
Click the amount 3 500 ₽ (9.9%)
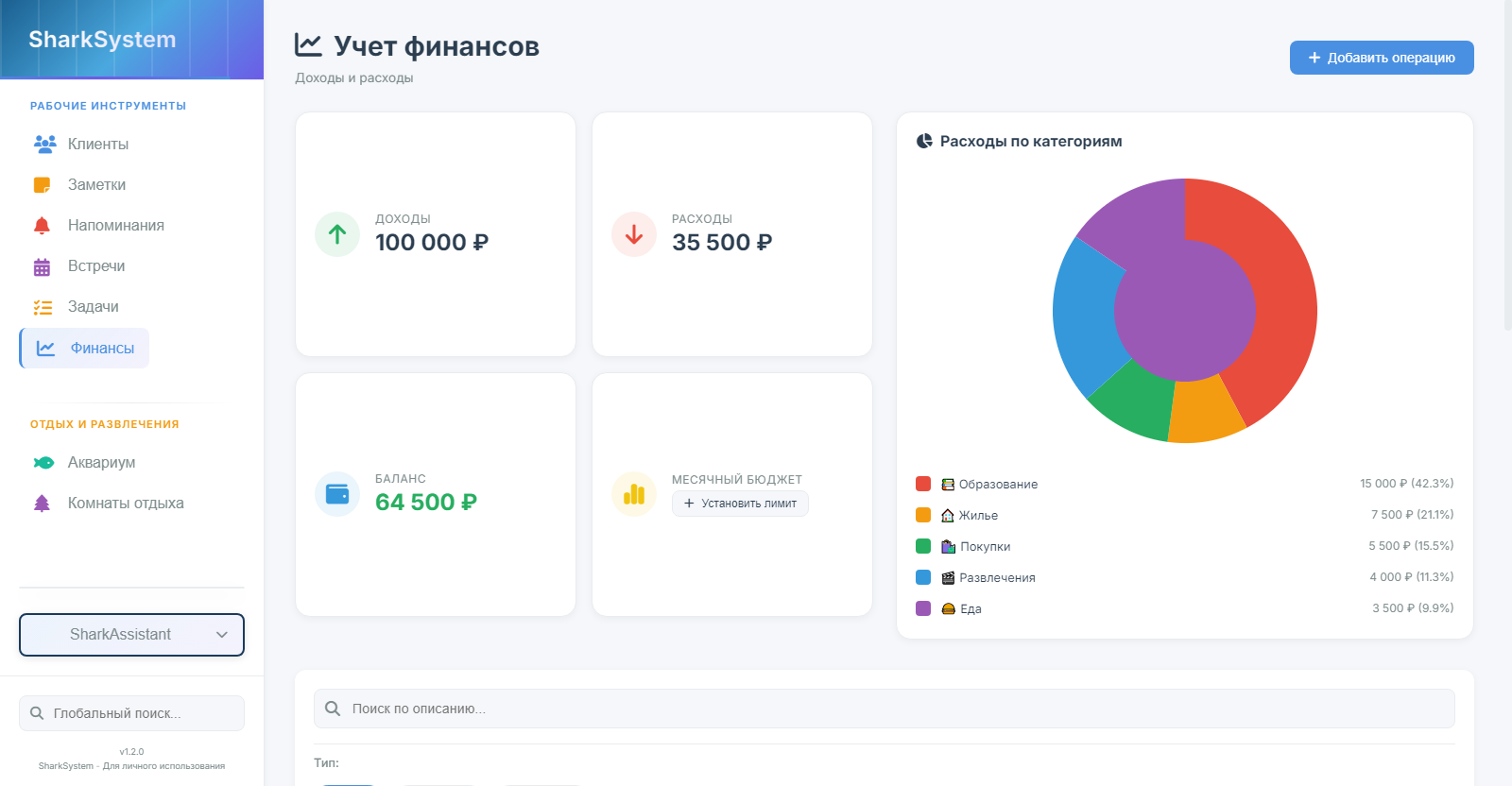pyautogui.click(x=1413, y=608)
